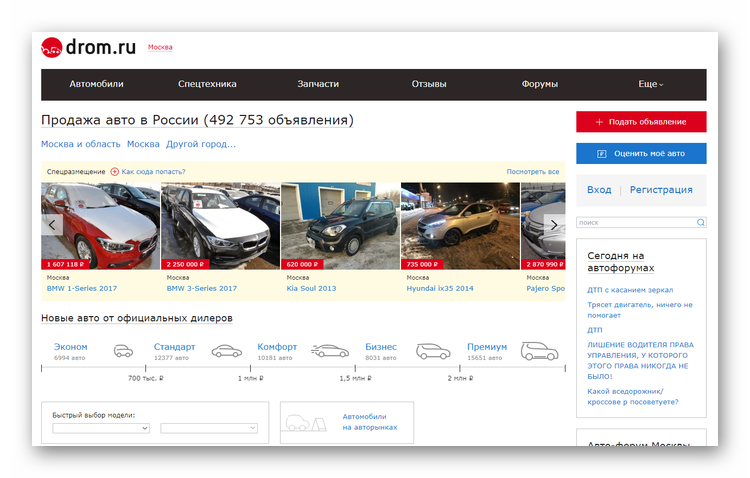Open ДТП с касанием зеркал topic

click(x=630, y=290)
